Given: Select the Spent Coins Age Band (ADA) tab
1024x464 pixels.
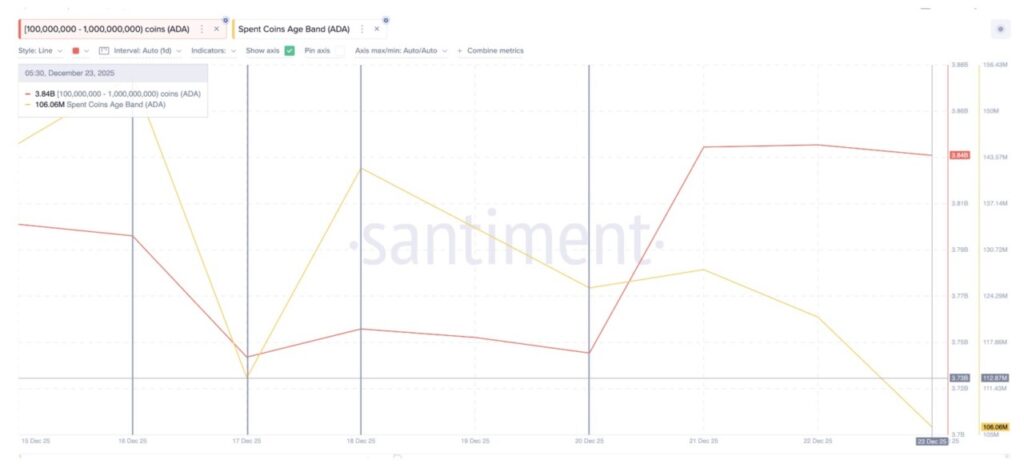Looking at the screenshot, I should pyautogui.click(x=295, y=29).
